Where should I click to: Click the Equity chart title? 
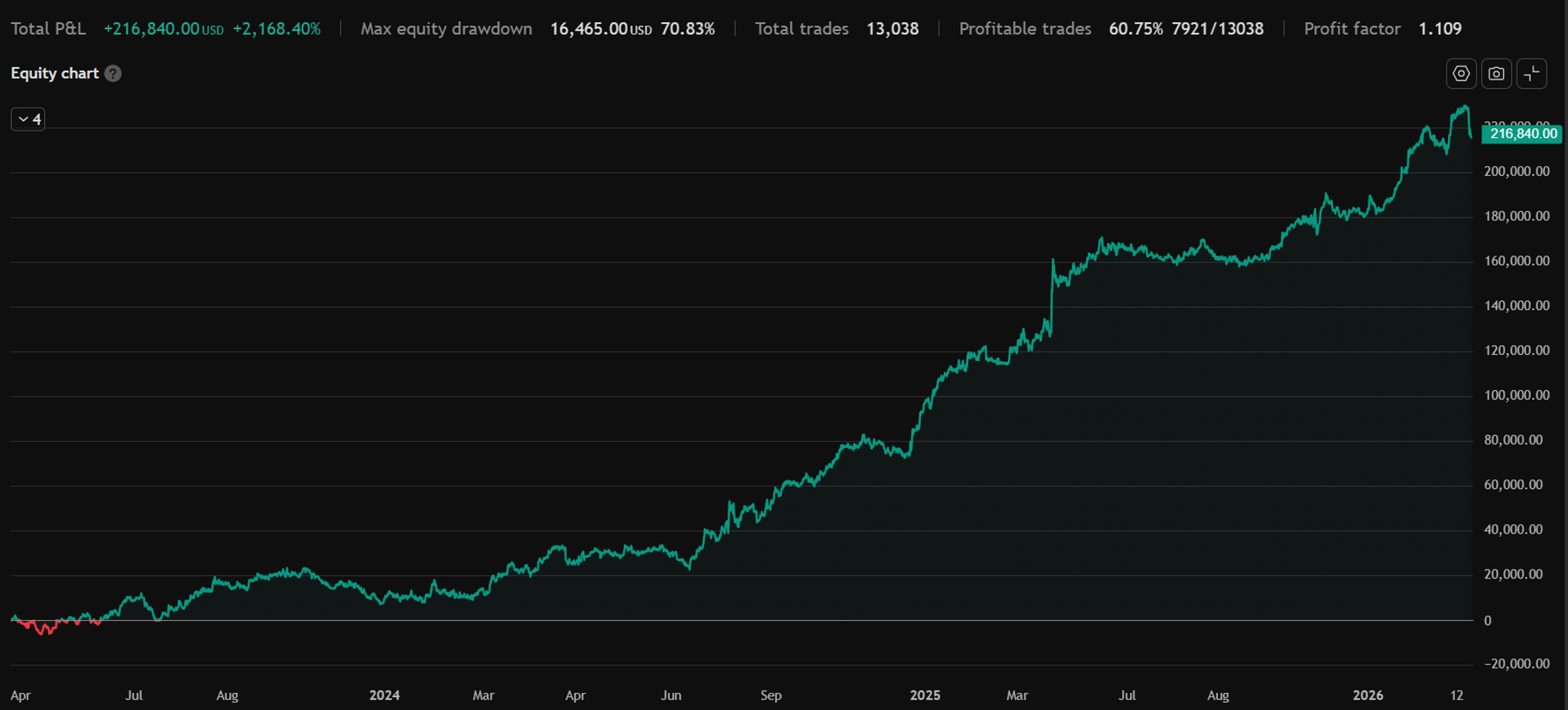55,73
